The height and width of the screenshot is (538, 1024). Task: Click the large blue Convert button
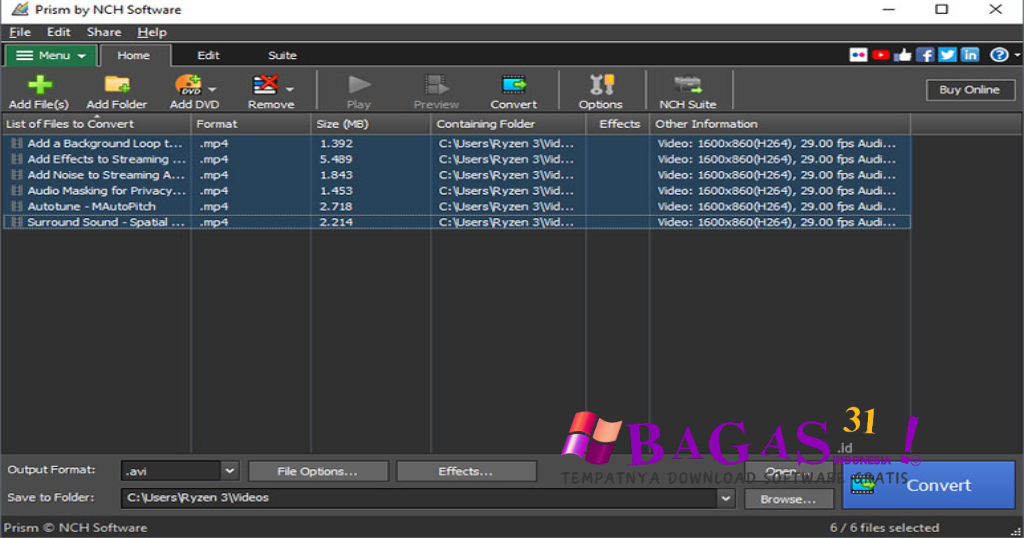pyautogui.click(x=929, y=485)
